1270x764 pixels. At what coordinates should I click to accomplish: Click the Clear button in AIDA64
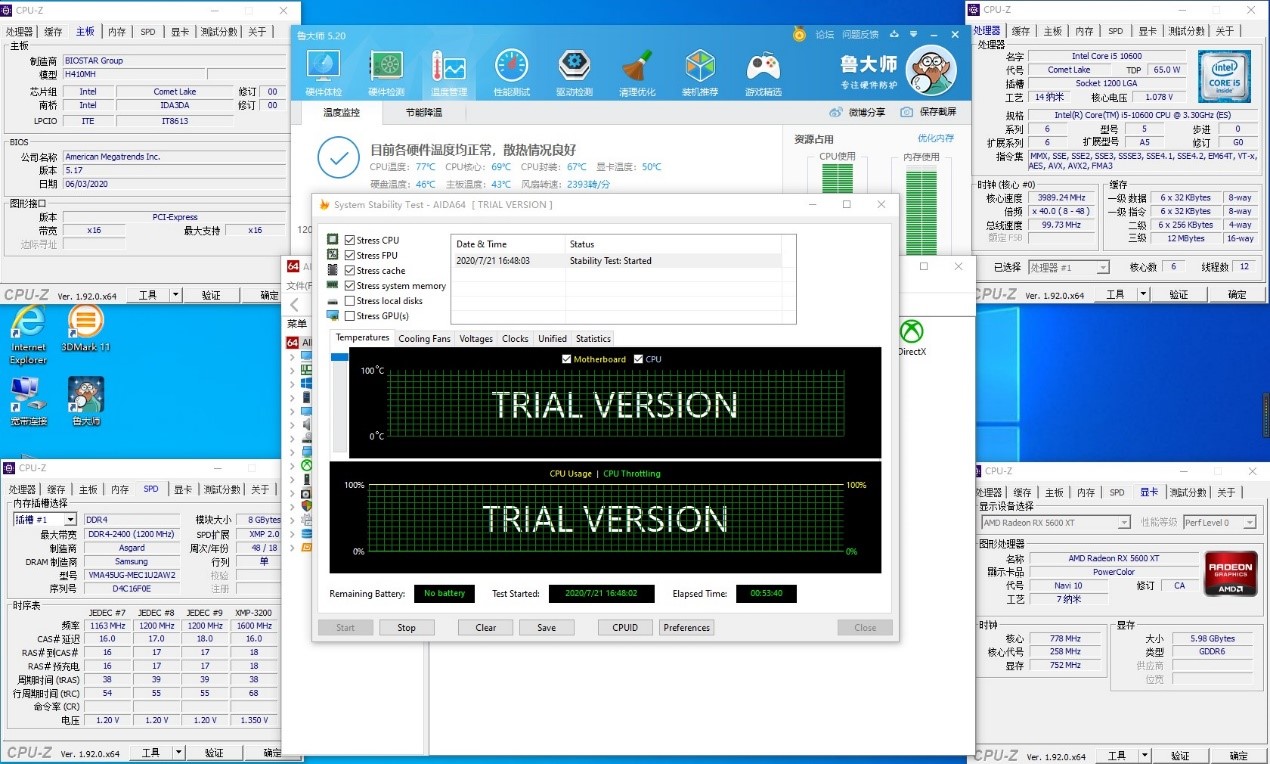[486, 628]
